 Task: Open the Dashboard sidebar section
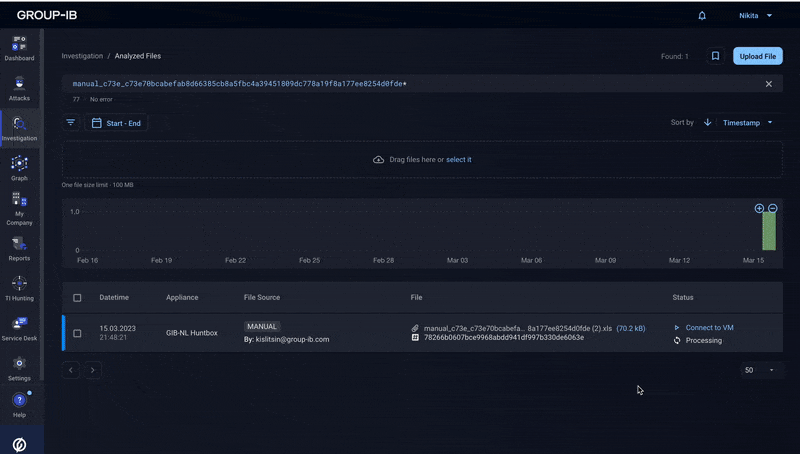(19, 49)
